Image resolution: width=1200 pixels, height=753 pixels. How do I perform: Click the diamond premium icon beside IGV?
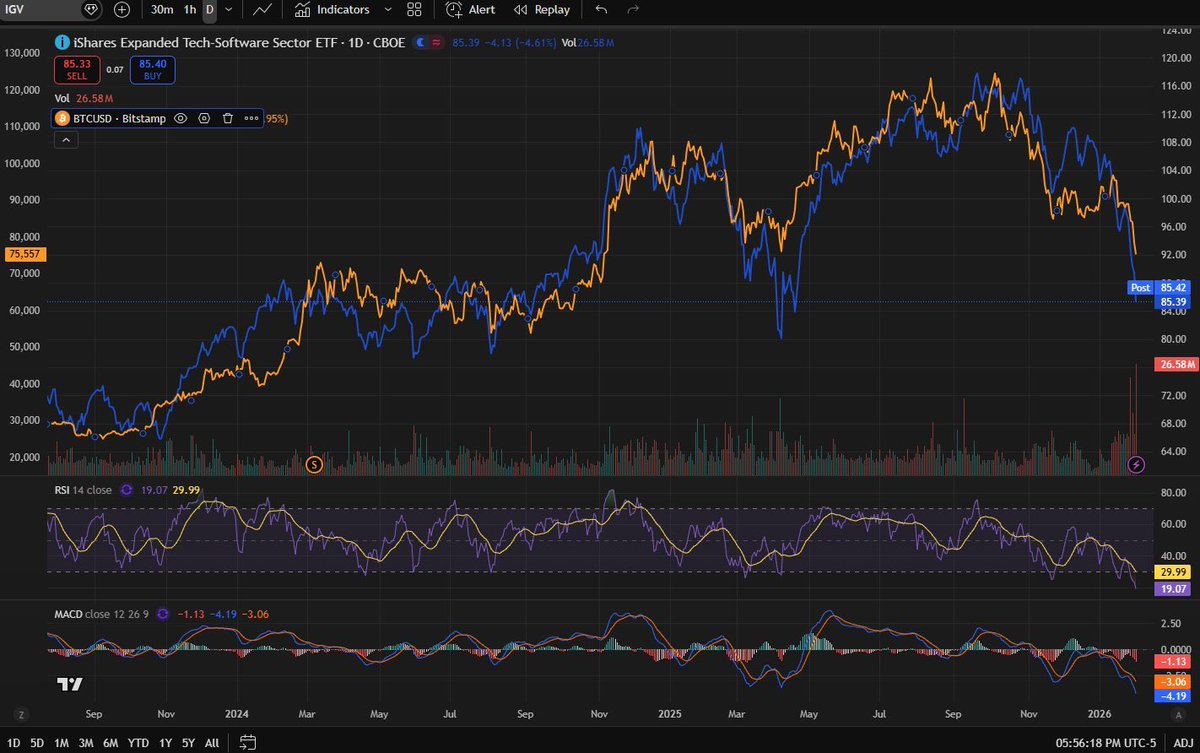click(91, 9)
